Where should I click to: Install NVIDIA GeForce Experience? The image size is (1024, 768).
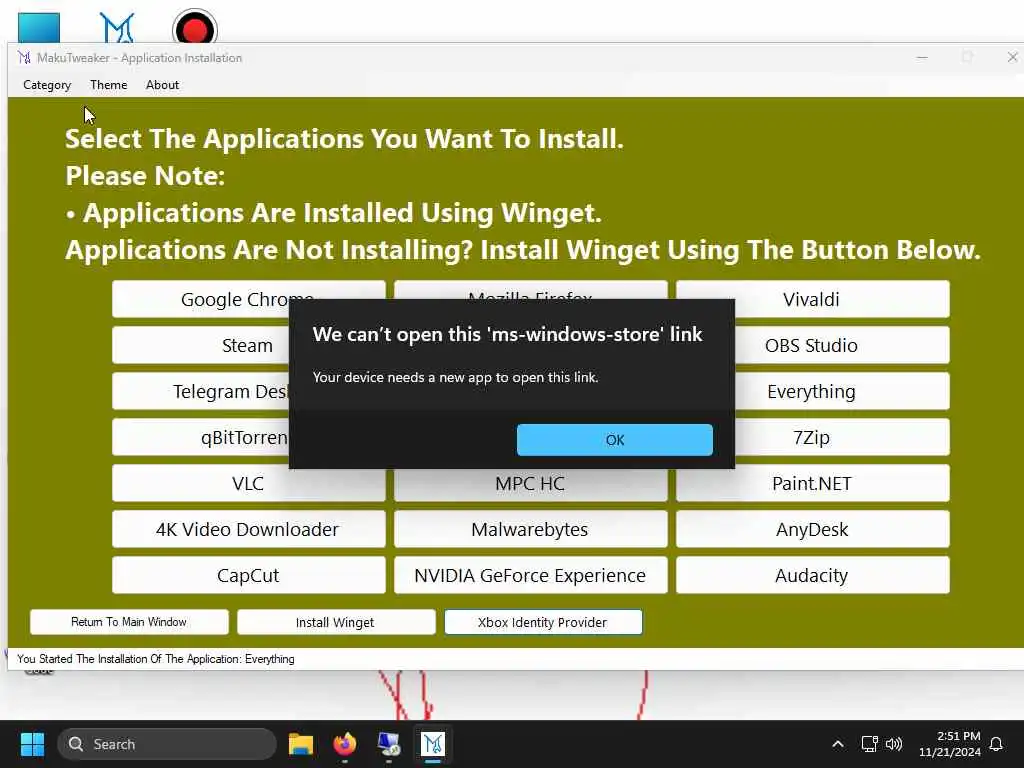point(530,575)
